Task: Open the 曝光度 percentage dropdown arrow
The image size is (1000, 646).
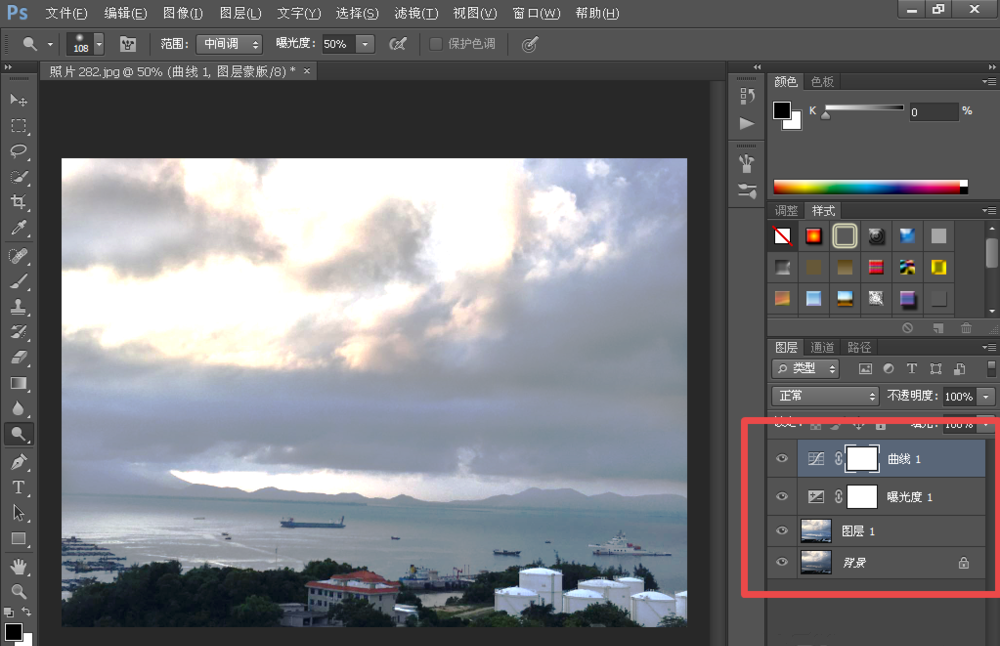Action: point(365,44)
